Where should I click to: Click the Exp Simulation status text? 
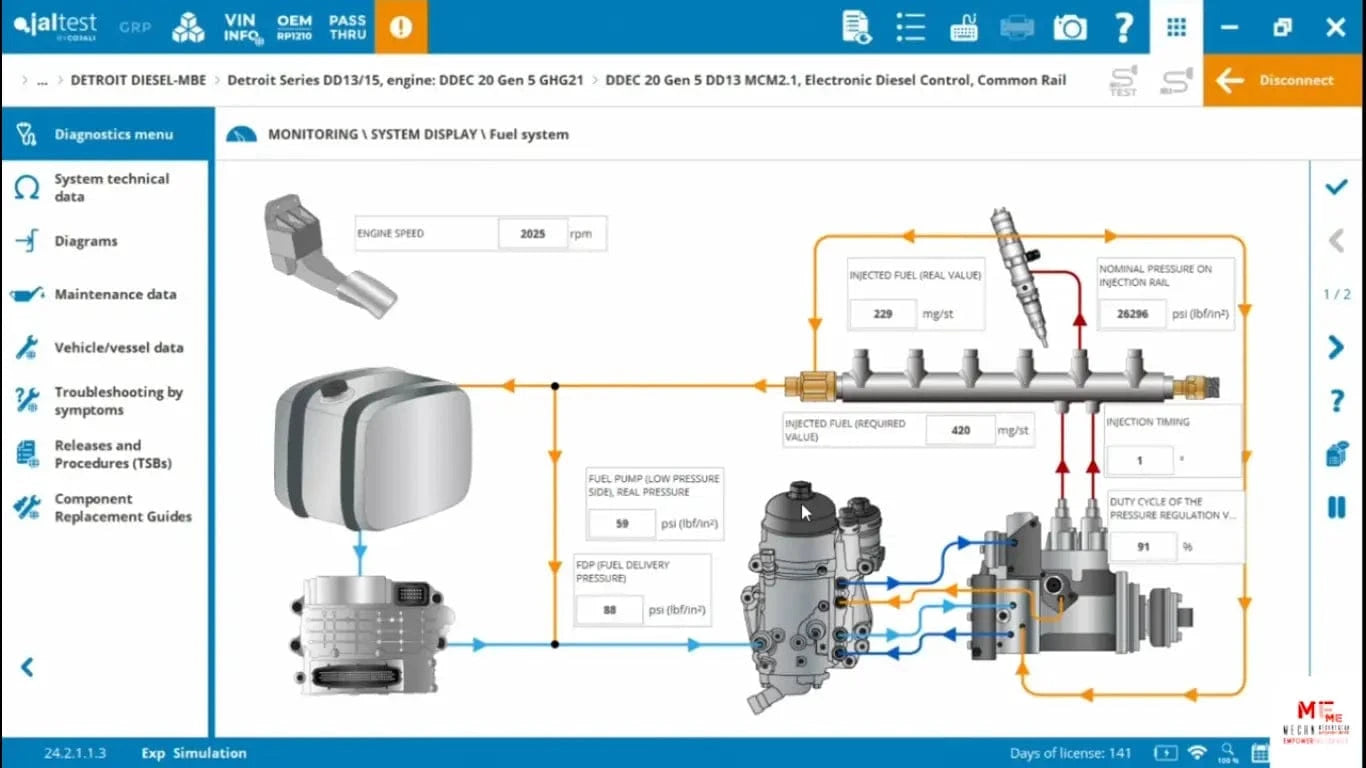[194, 753]
